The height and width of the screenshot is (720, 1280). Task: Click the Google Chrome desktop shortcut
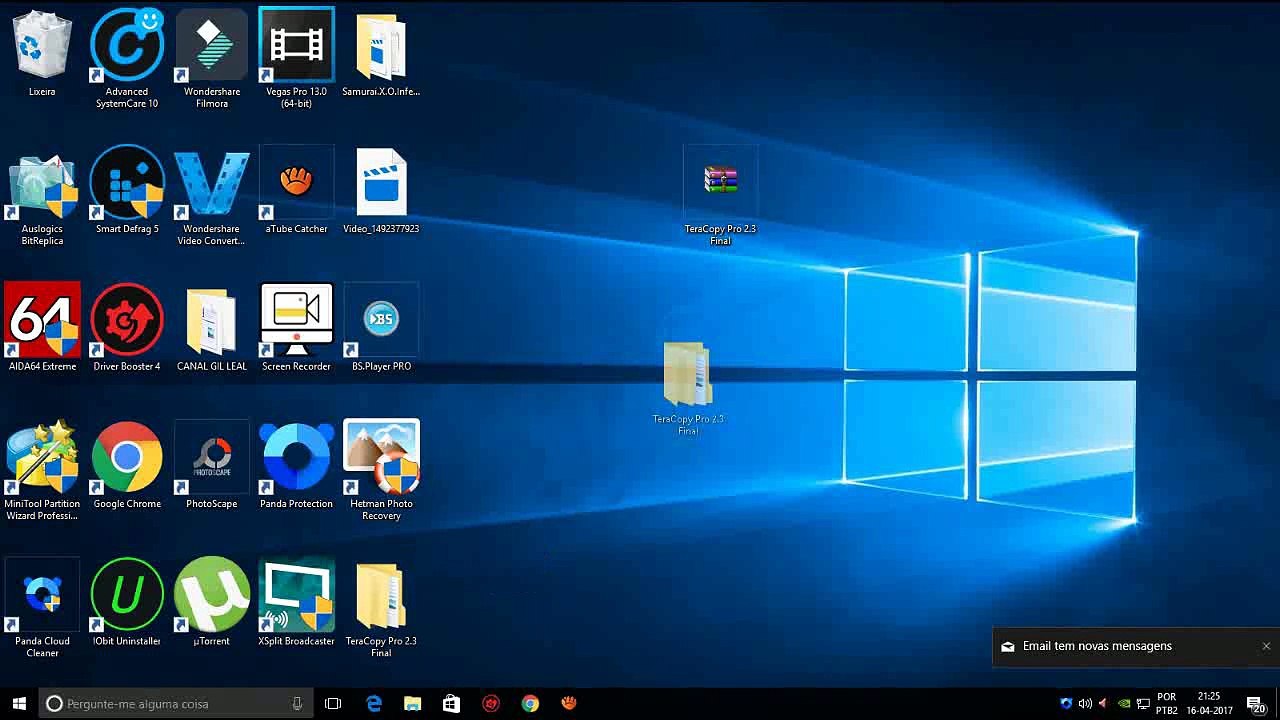127,465
